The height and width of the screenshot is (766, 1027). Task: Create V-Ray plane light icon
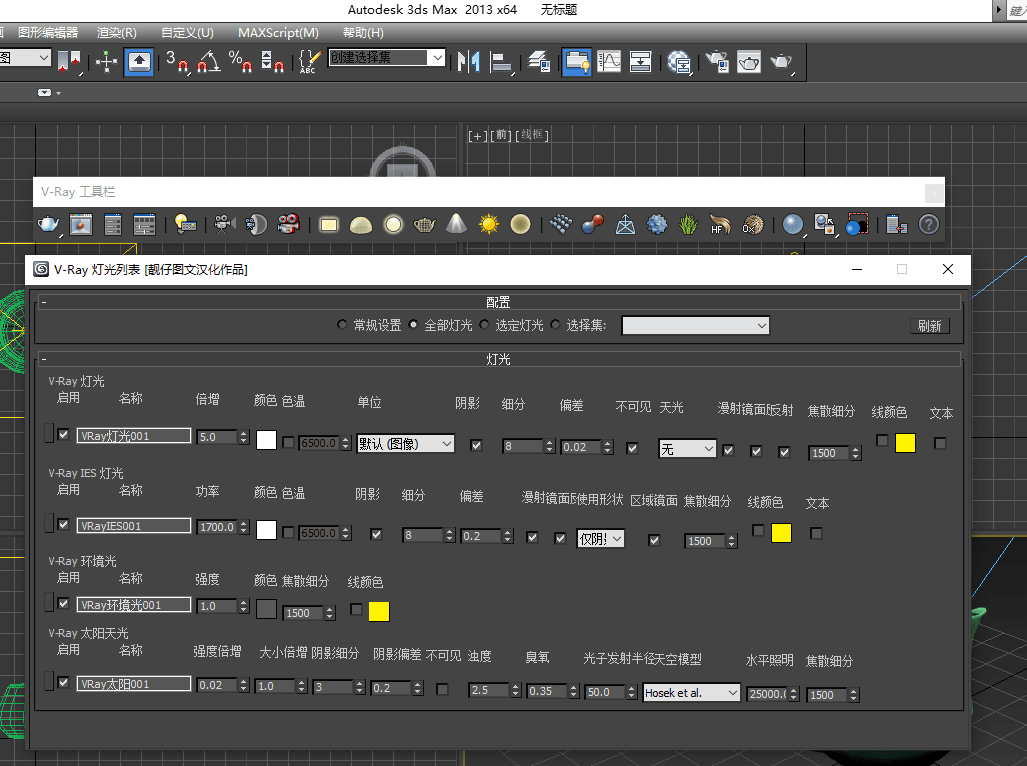point(329,225)
